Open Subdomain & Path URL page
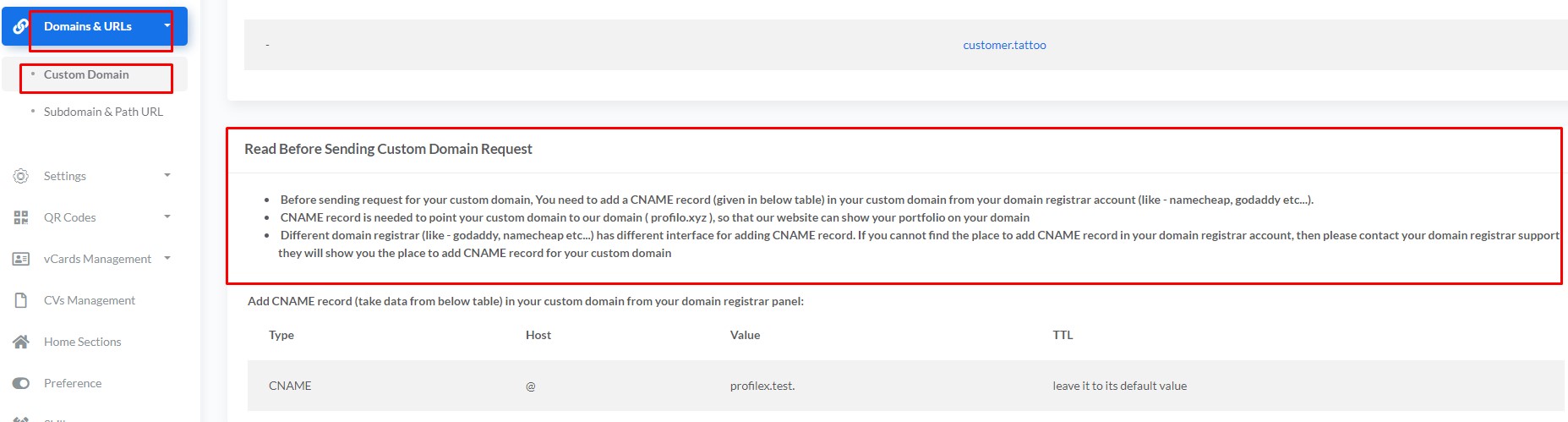The image size is (1568, 422). (x=103, y=112)
